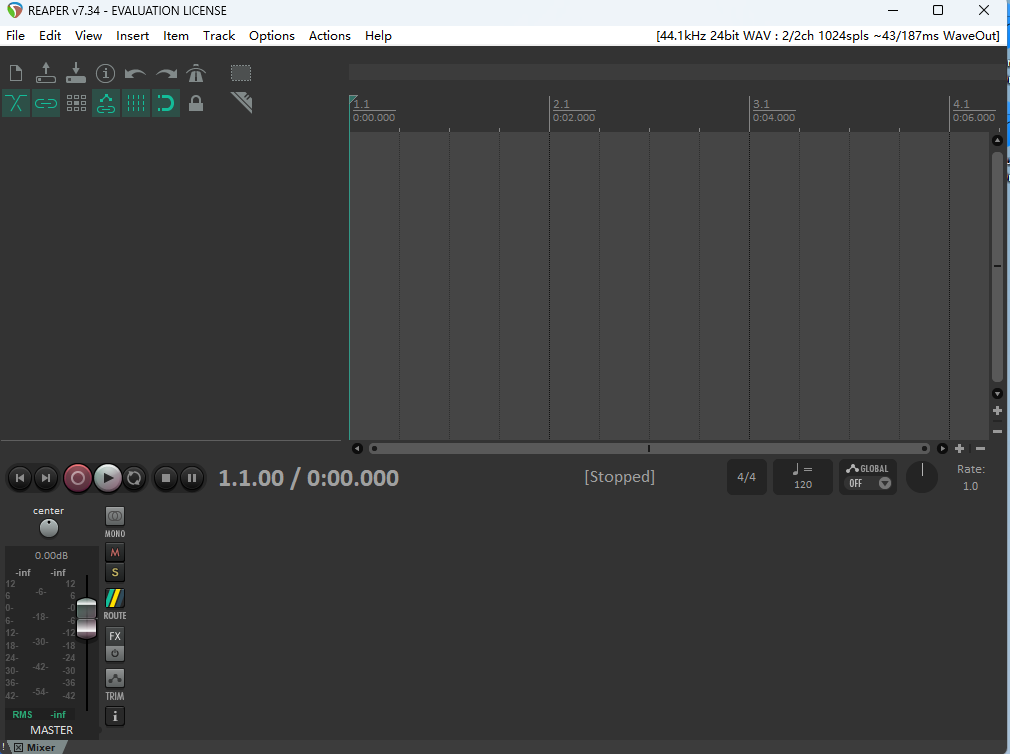Click the master track info i icon
Viewport: 1010px width, 754px height.
click(115, 716)
